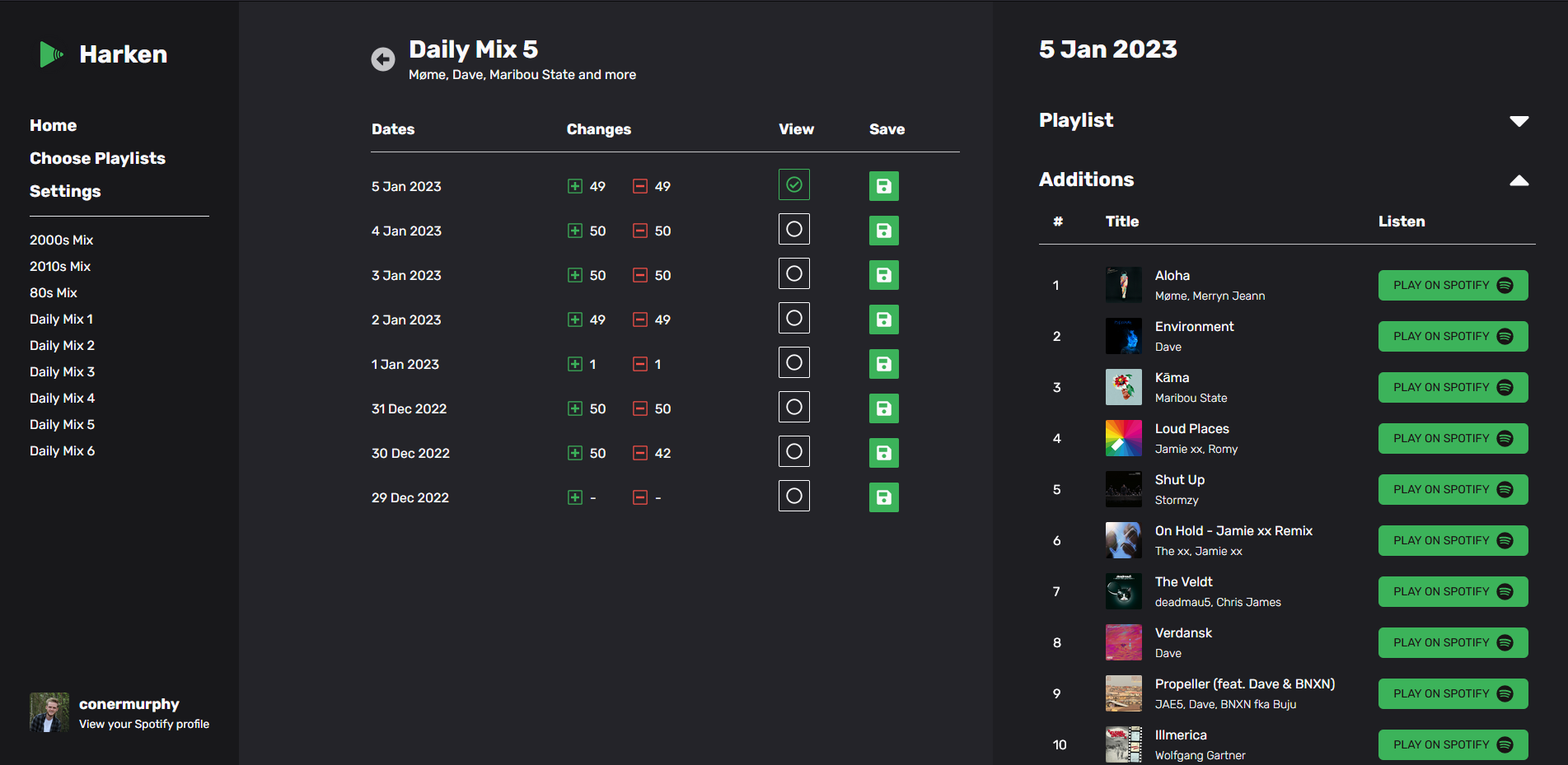Click the red removals icon for 31 Dec 2022

(640, 408)
